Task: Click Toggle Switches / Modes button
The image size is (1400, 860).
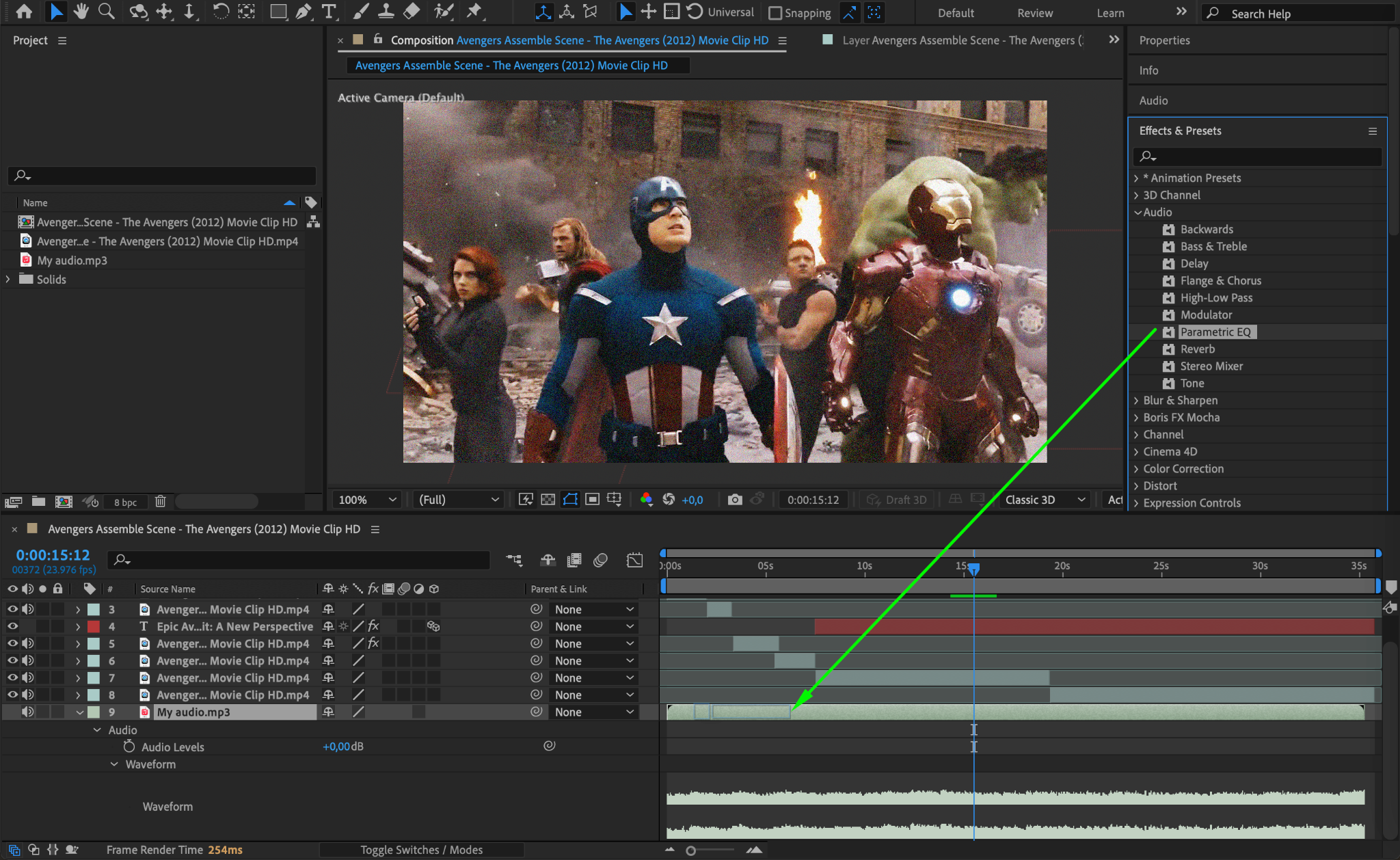Action: 421,850
